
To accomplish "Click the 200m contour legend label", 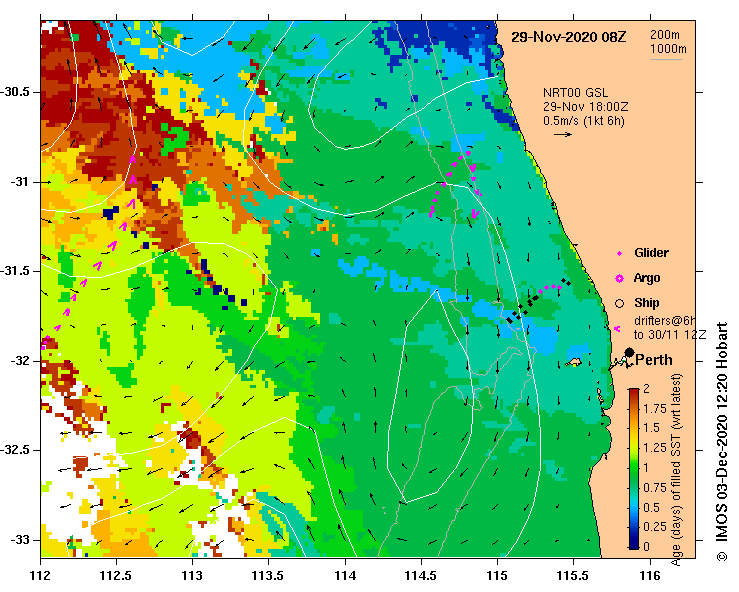I will [665, 35].
